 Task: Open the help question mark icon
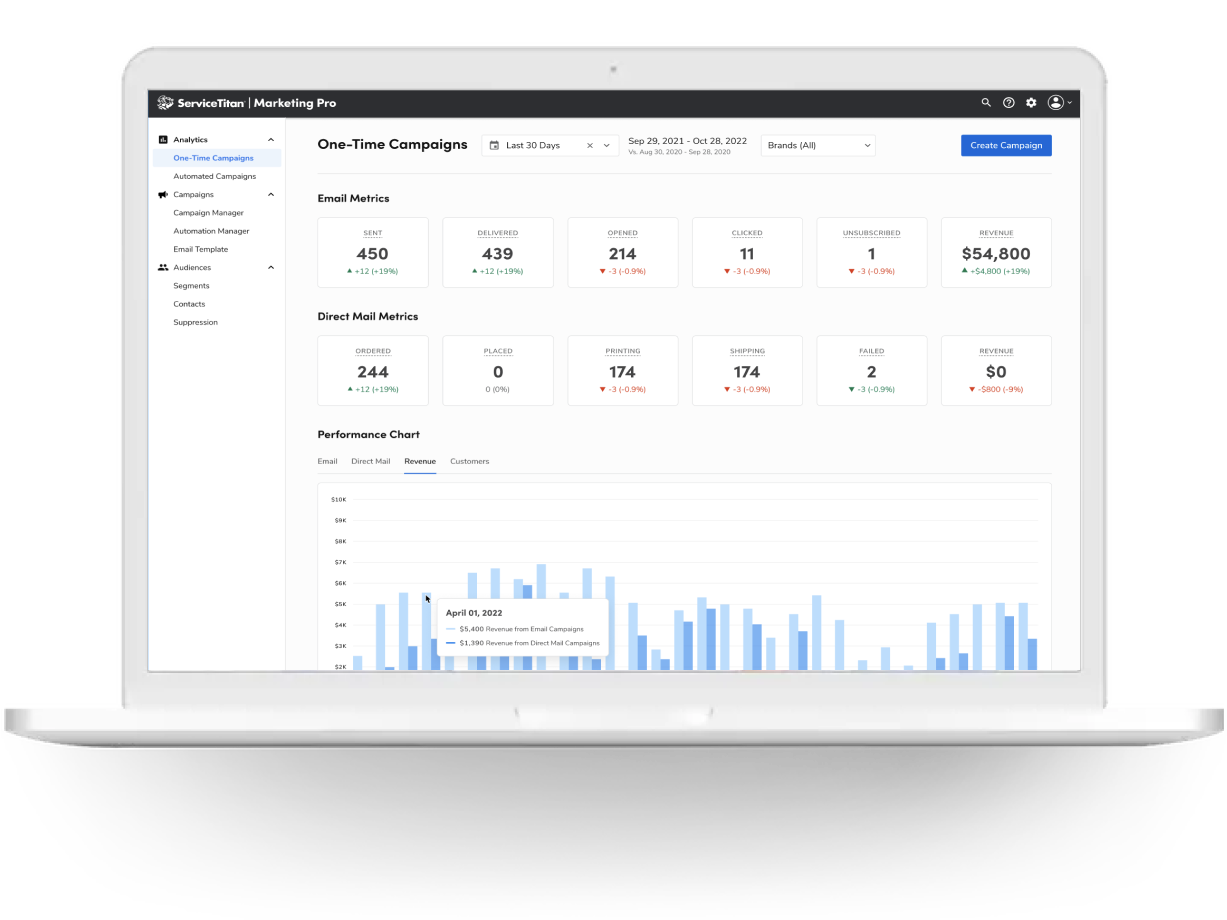(1009, 103)
